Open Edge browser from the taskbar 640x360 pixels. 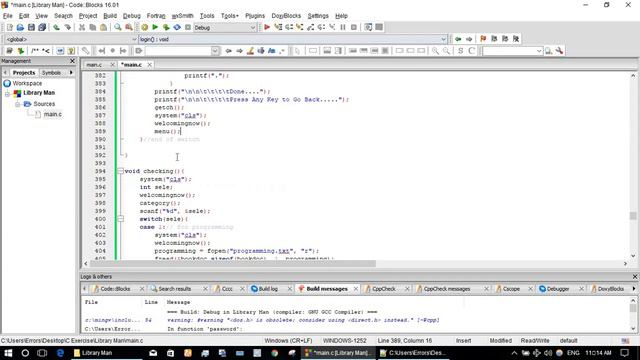60,353
